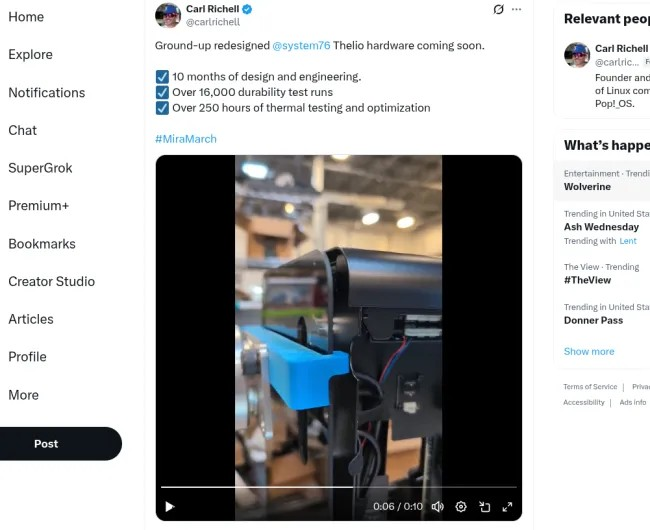This screenshot has width=650, height=530.
Task: Open the #MiraMarch hashtag
Action: [186, 139]
